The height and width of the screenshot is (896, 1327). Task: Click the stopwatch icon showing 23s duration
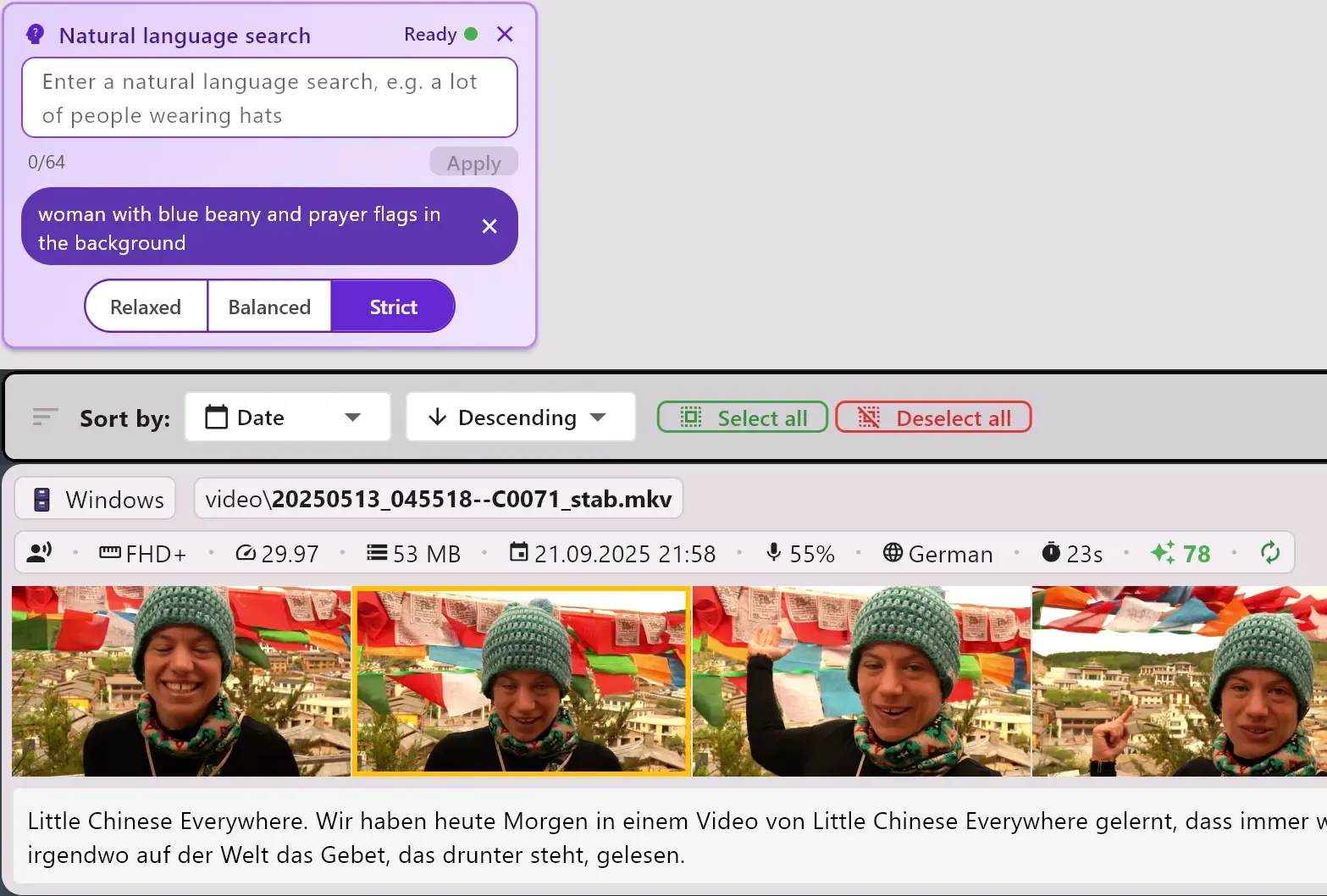1052,552
